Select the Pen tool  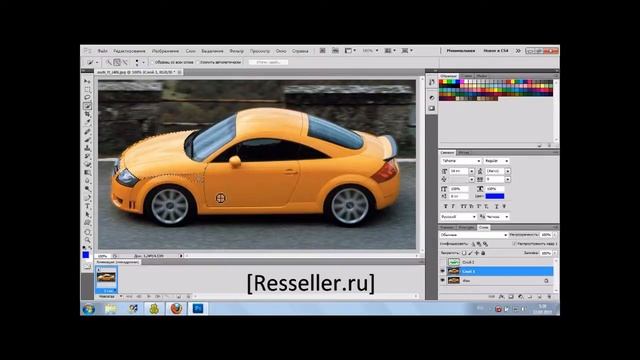click(x=87, y=198)
